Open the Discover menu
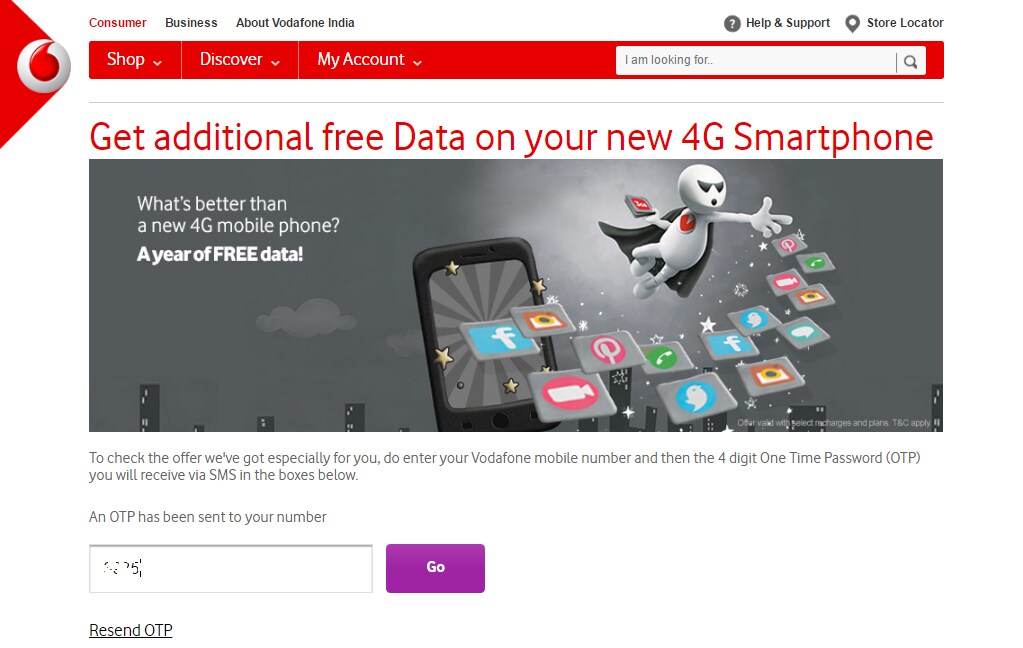Viewport: 1023px width, 648px height. point(240,60)
